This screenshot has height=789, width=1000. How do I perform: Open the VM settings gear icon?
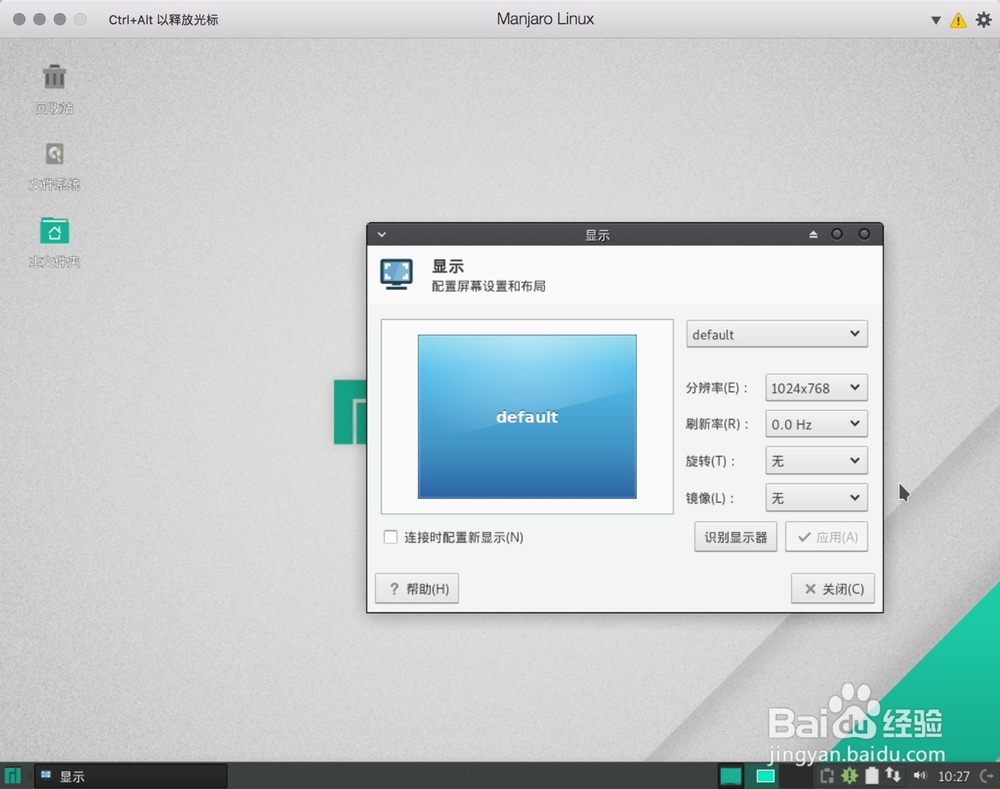coord(983,20)
